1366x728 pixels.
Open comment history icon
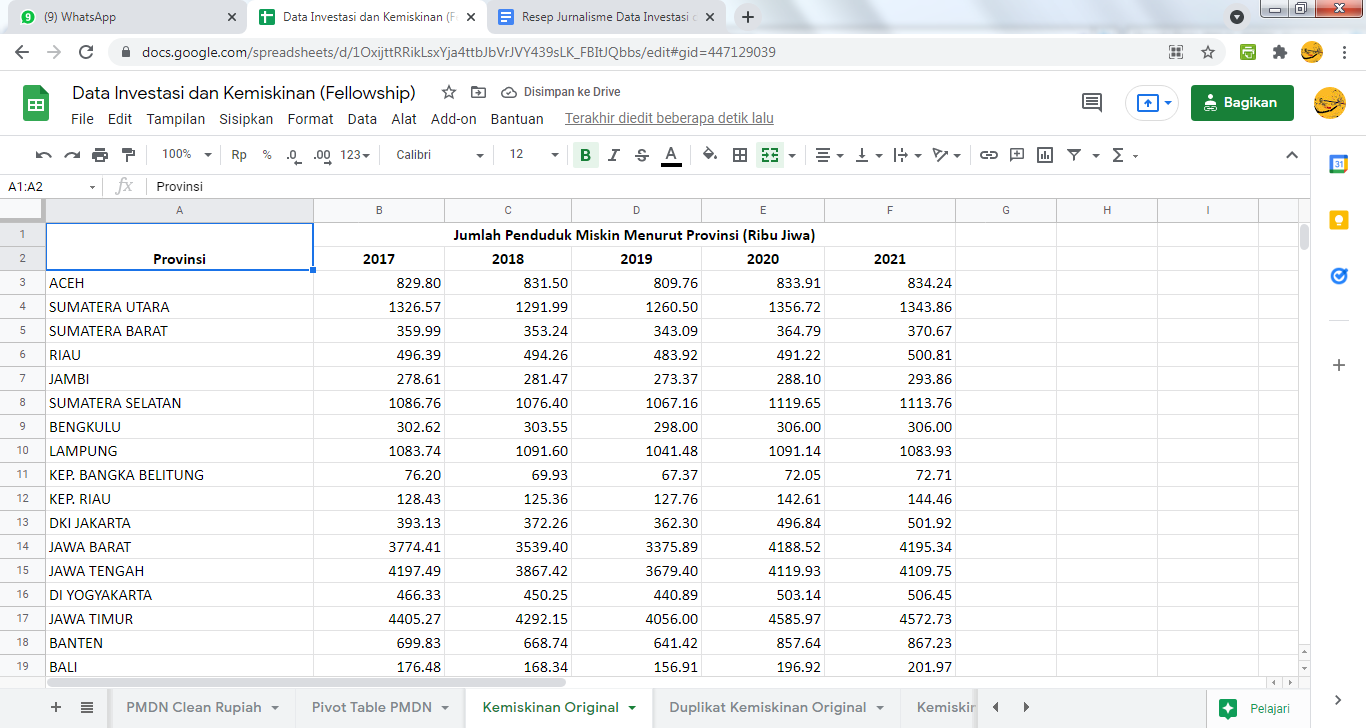1092,102
